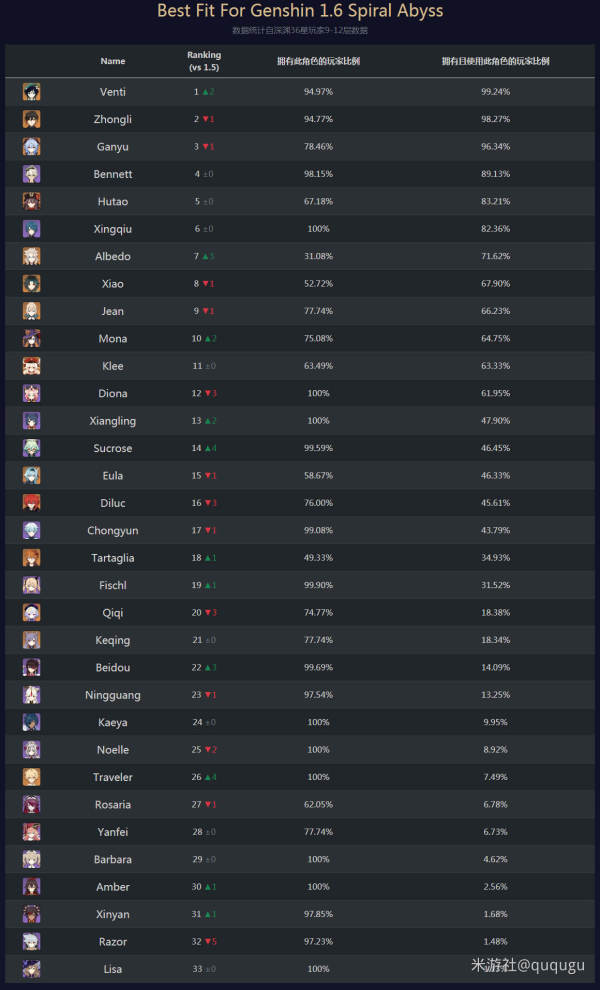Screen dimensions: 600x990
Task: Click Traveler's portrait icon
Action: click(x=32, y=777)
